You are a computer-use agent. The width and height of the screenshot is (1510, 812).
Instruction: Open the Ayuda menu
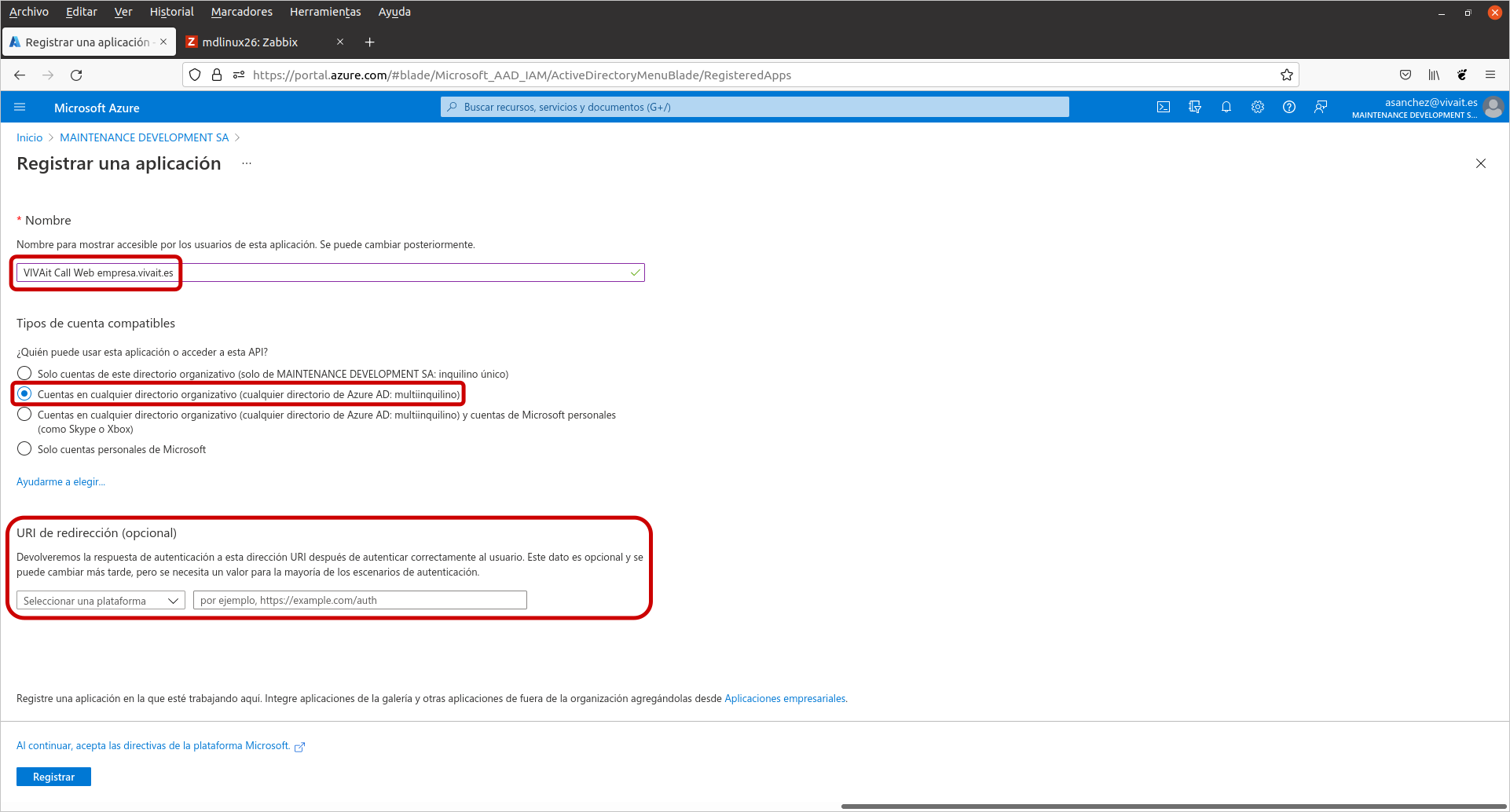click(394, 12)
